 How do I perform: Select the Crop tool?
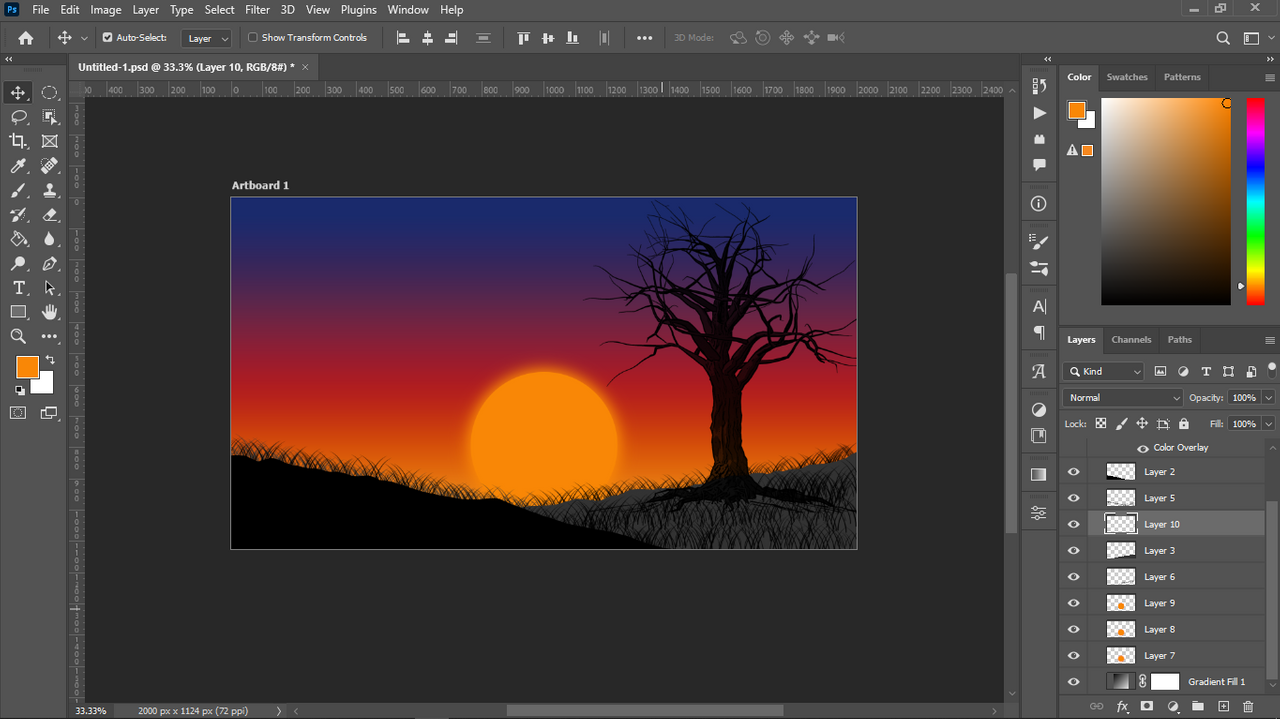[18, 141]
